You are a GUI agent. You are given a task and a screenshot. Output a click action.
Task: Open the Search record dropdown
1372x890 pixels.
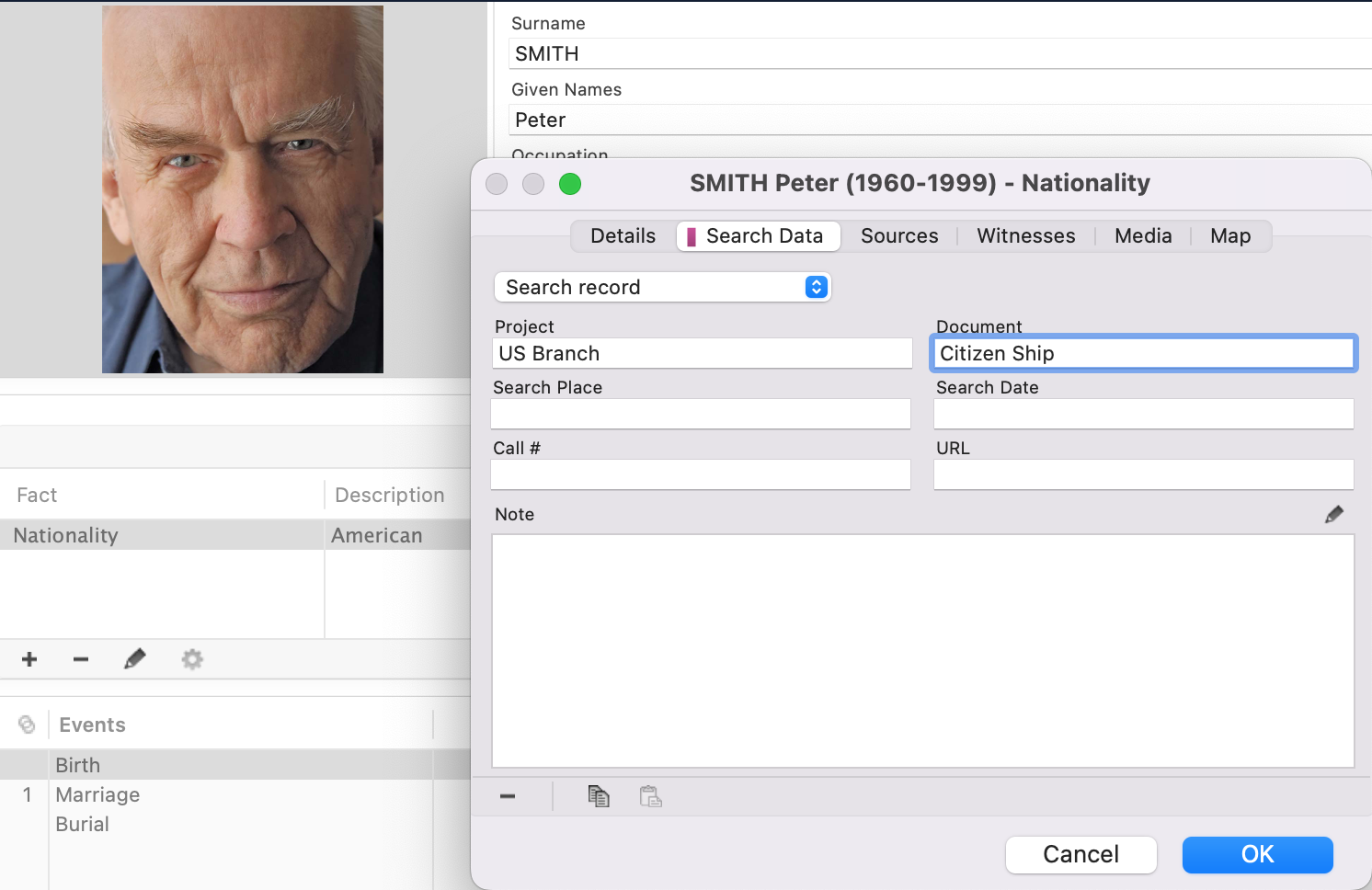662,287
